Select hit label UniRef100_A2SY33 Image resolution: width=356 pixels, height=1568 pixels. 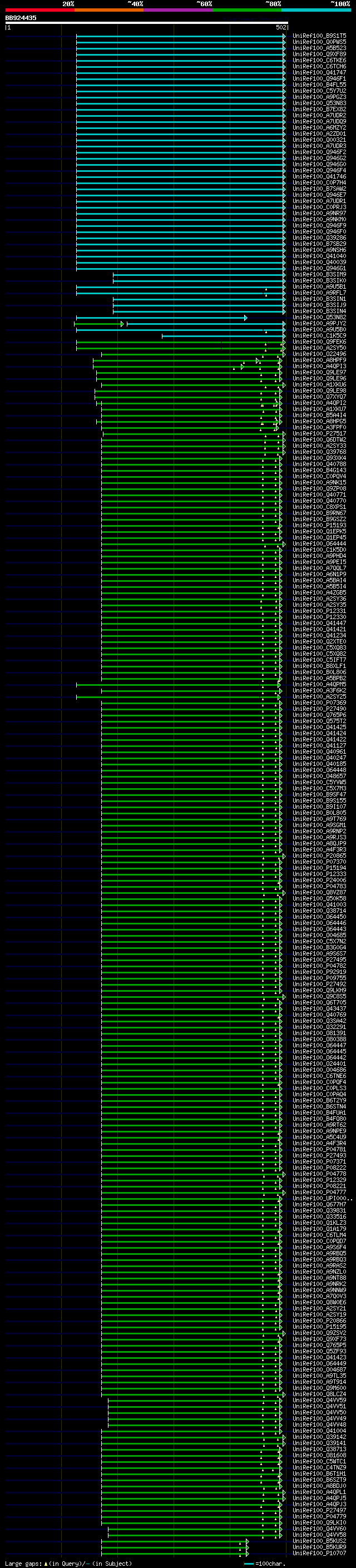(x=319, y=446)
